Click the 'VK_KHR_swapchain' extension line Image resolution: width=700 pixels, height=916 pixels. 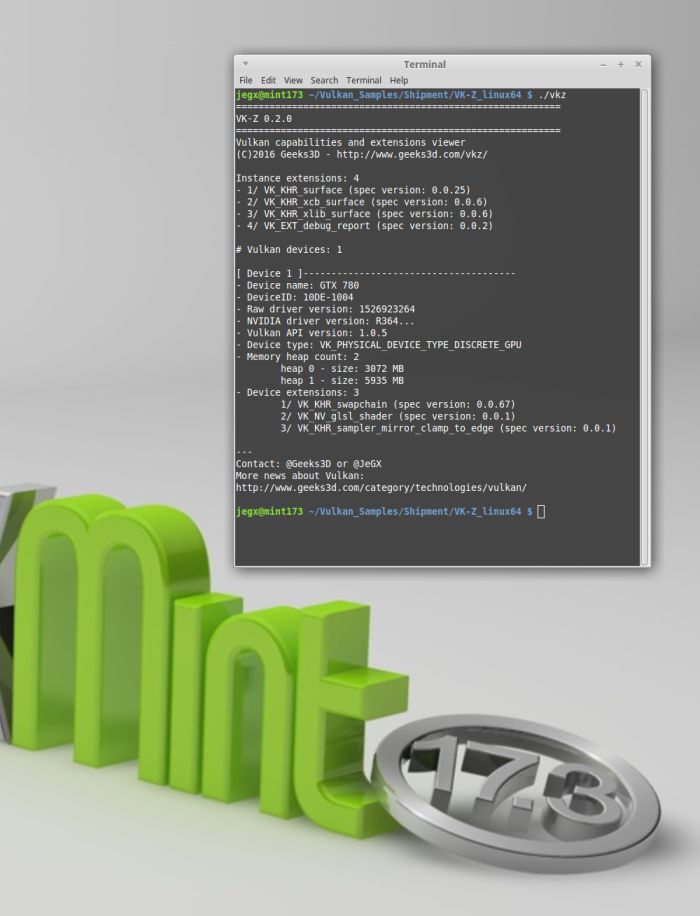pos(398,404)
